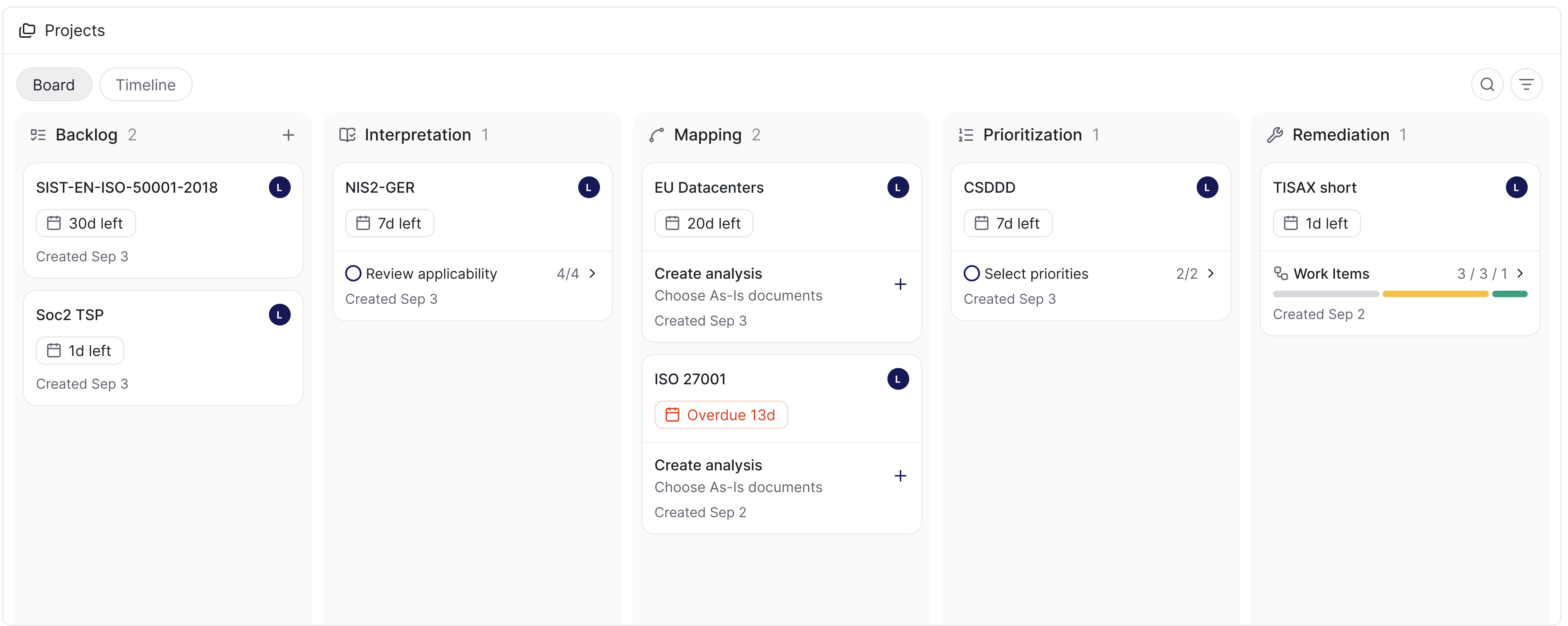Viewport: 1568px width, 626px height.
Task: Click plus icon on EU Datacenters Create analysis
Action: (x=900, y=284)
